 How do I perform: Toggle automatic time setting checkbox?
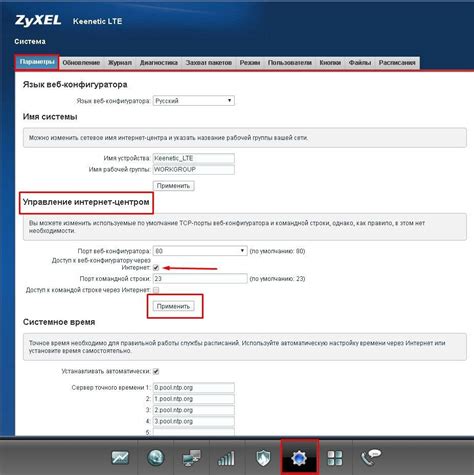[x=156, y=371]
